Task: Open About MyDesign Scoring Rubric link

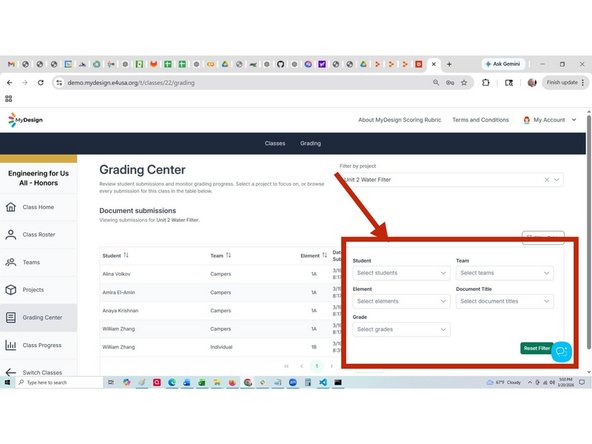Action: [399, 120]
